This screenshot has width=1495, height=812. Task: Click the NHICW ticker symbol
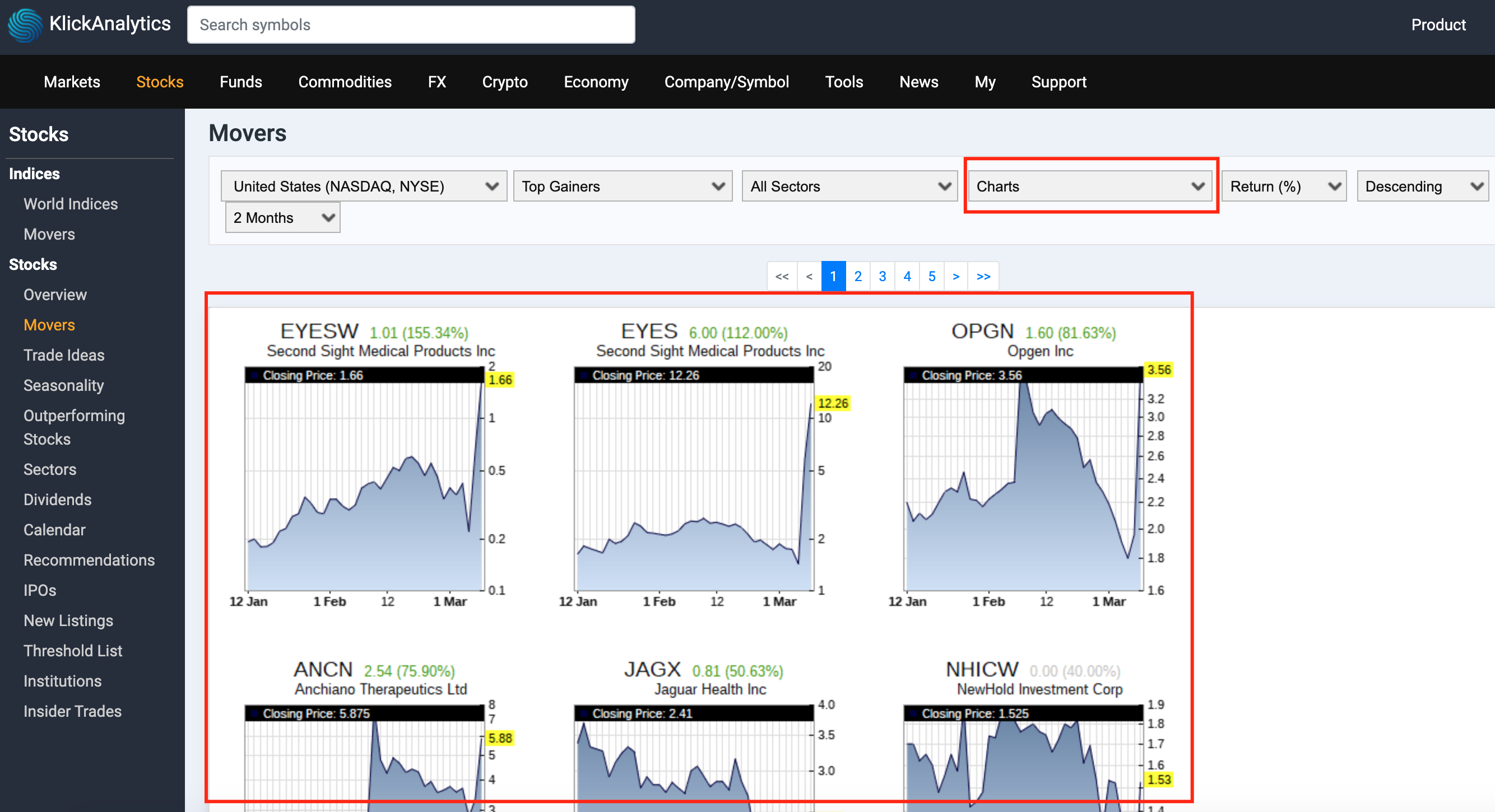(x=982, y=669)
